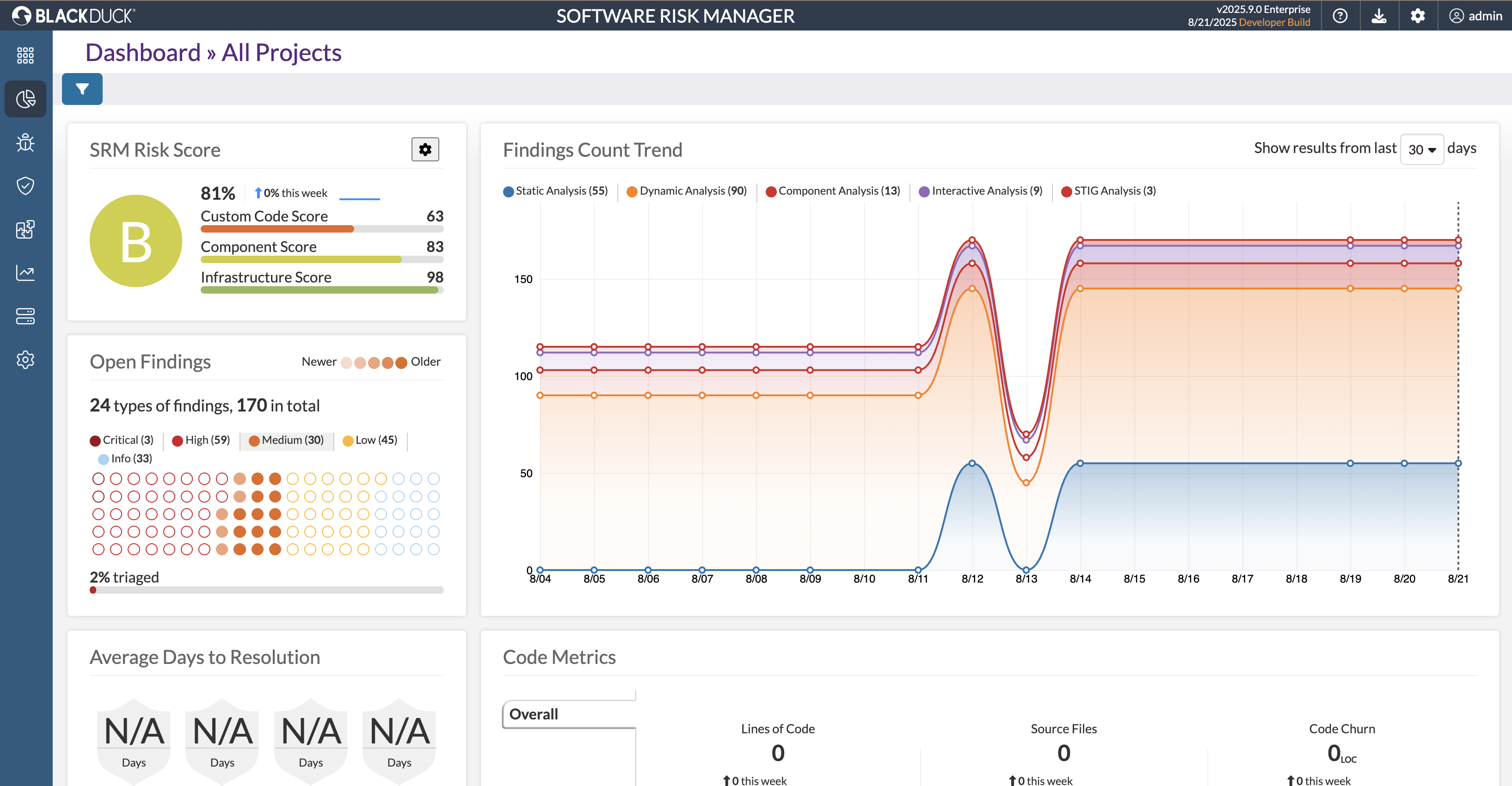Click the blue filter funnel button

click(82, 89)
